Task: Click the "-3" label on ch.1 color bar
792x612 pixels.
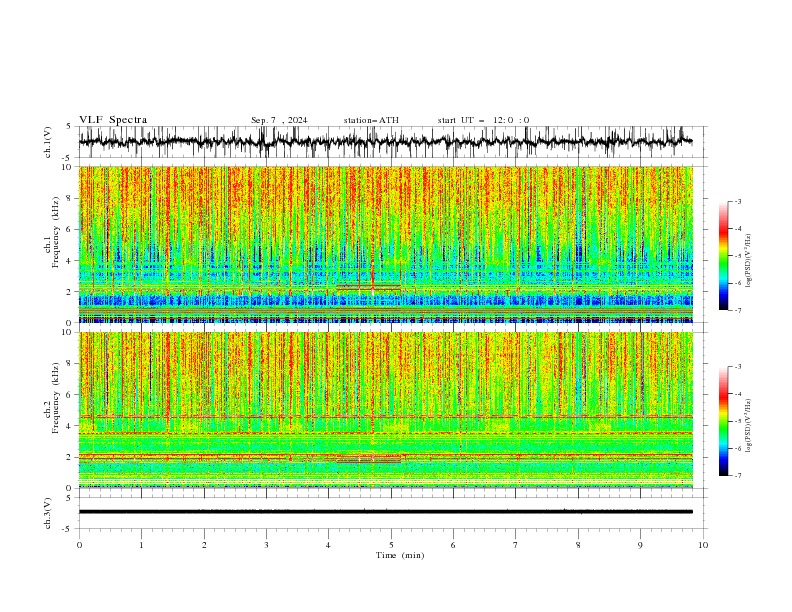Action: pyautogui.click(x=737, y=201)
